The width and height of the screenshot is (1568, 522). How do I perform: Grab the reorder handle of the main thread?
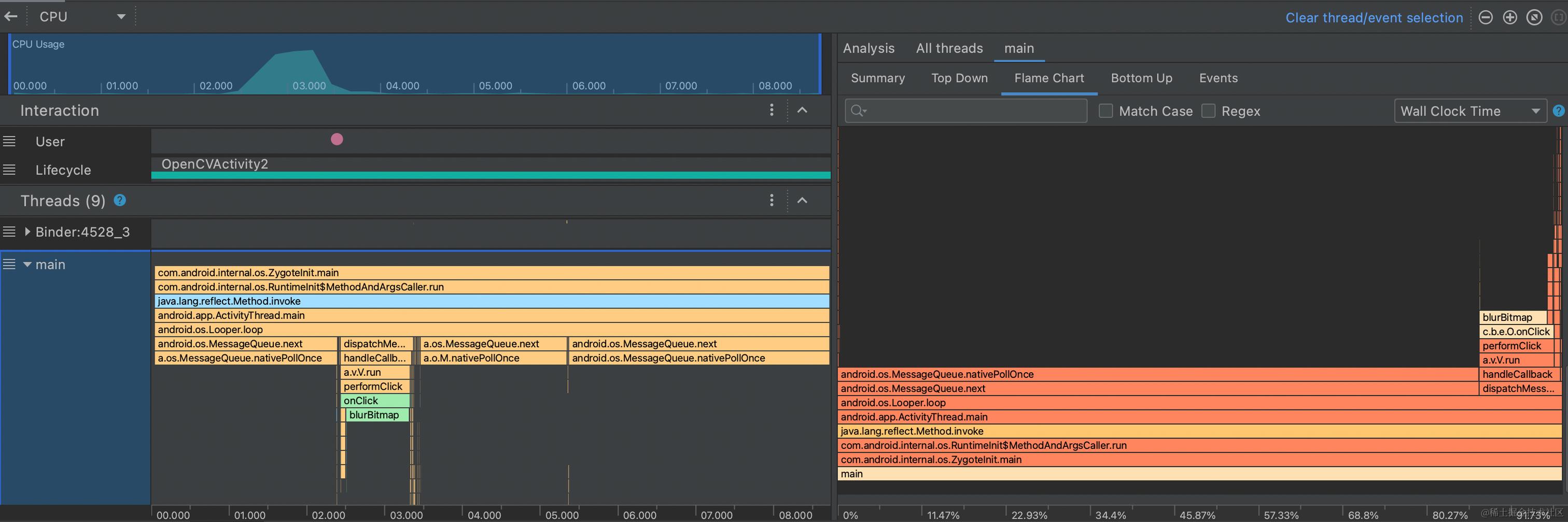click(x=9, y=264)
